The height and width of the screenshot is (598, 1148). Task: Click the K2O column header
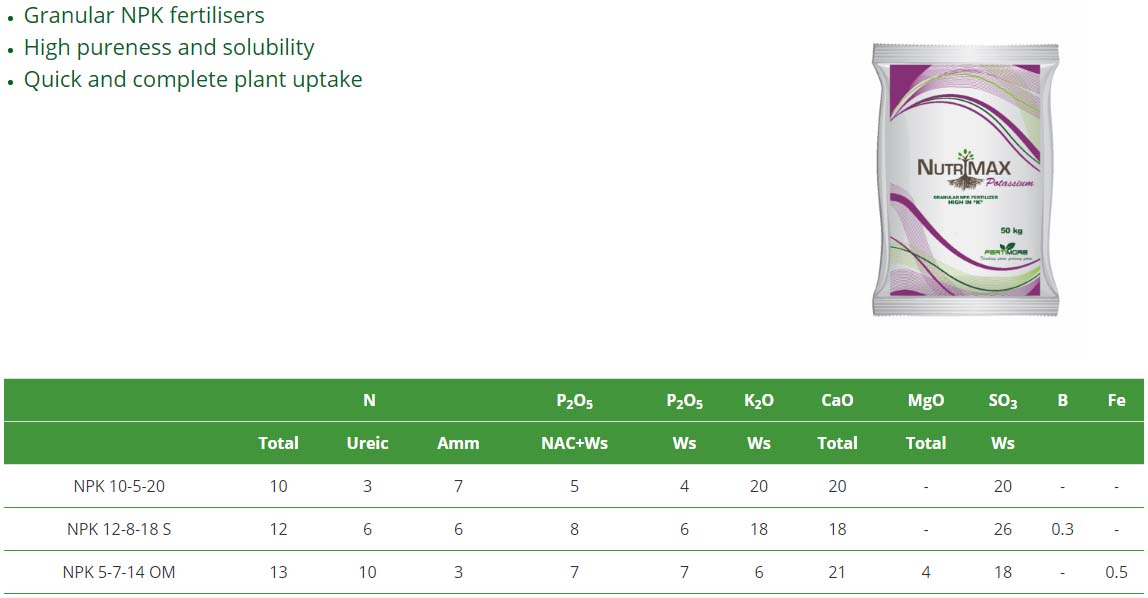pyautogui.click(x=759, y=400)
